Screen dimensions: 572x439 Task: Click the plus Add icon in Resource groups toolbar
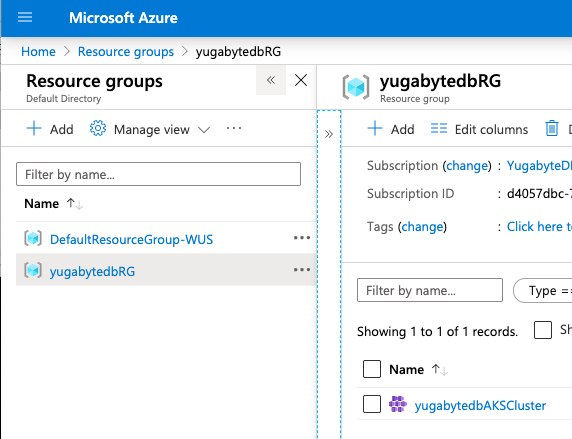coord(34,128)
